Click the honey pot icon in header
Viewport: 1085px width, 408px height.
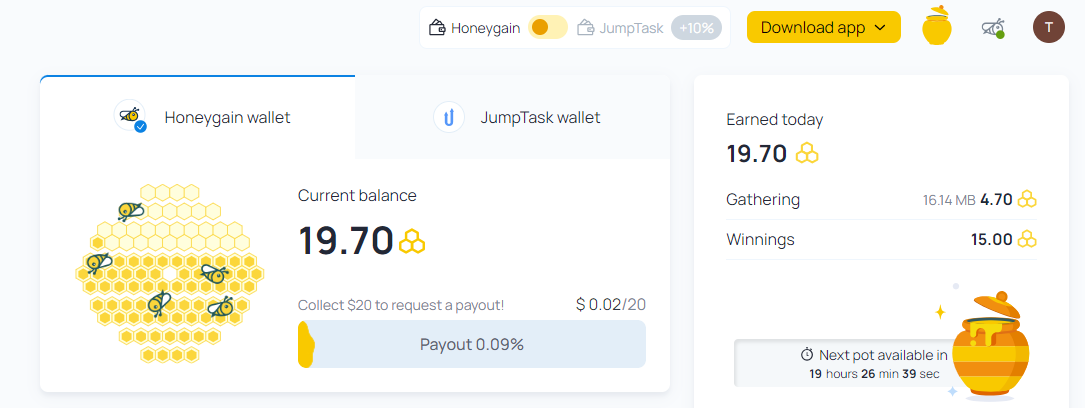click(937, 26)
